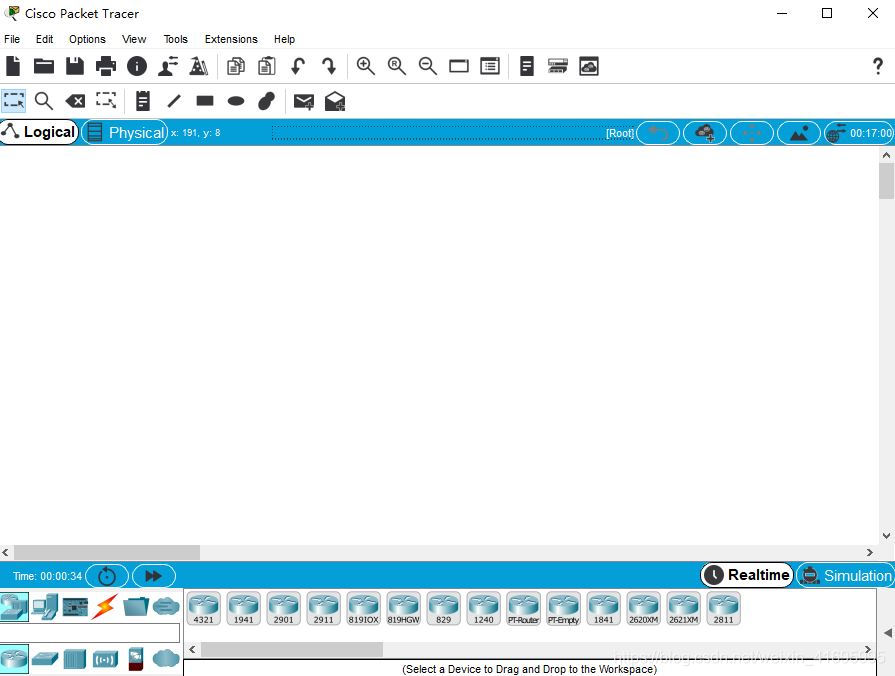Open the View menu
The image size is (895, 676).
point(134,39)
